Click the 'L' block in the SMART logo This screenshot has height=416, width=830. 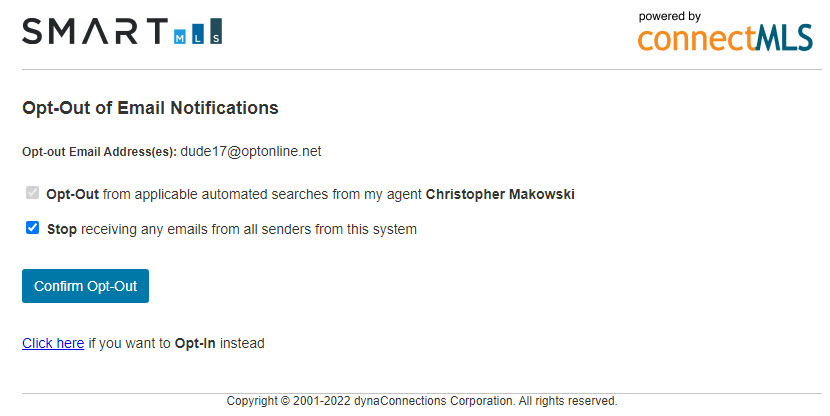click(198, 34)
